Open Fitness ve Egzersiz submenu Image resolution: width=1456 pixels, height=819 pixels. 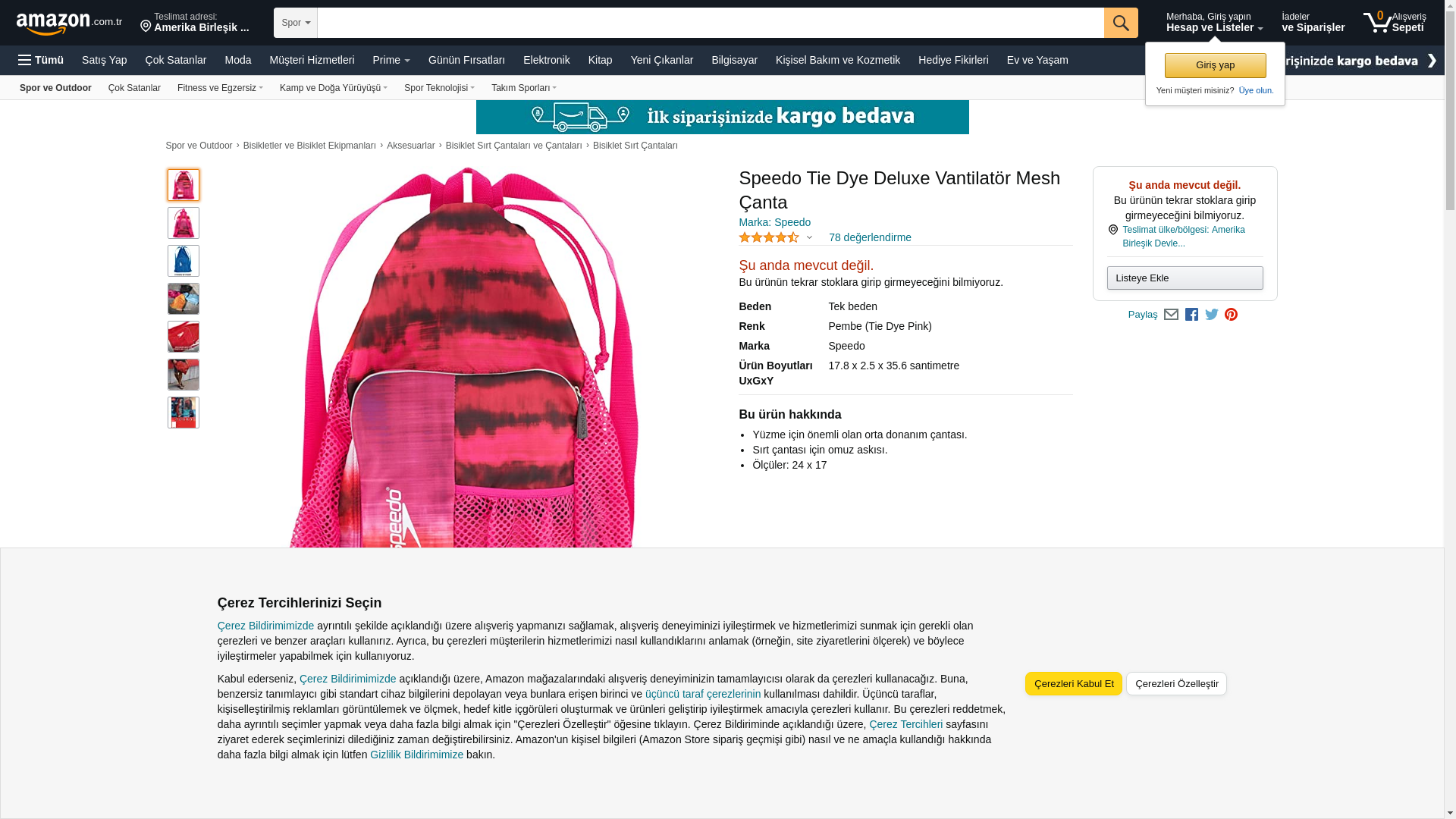[x=220, y=88]
